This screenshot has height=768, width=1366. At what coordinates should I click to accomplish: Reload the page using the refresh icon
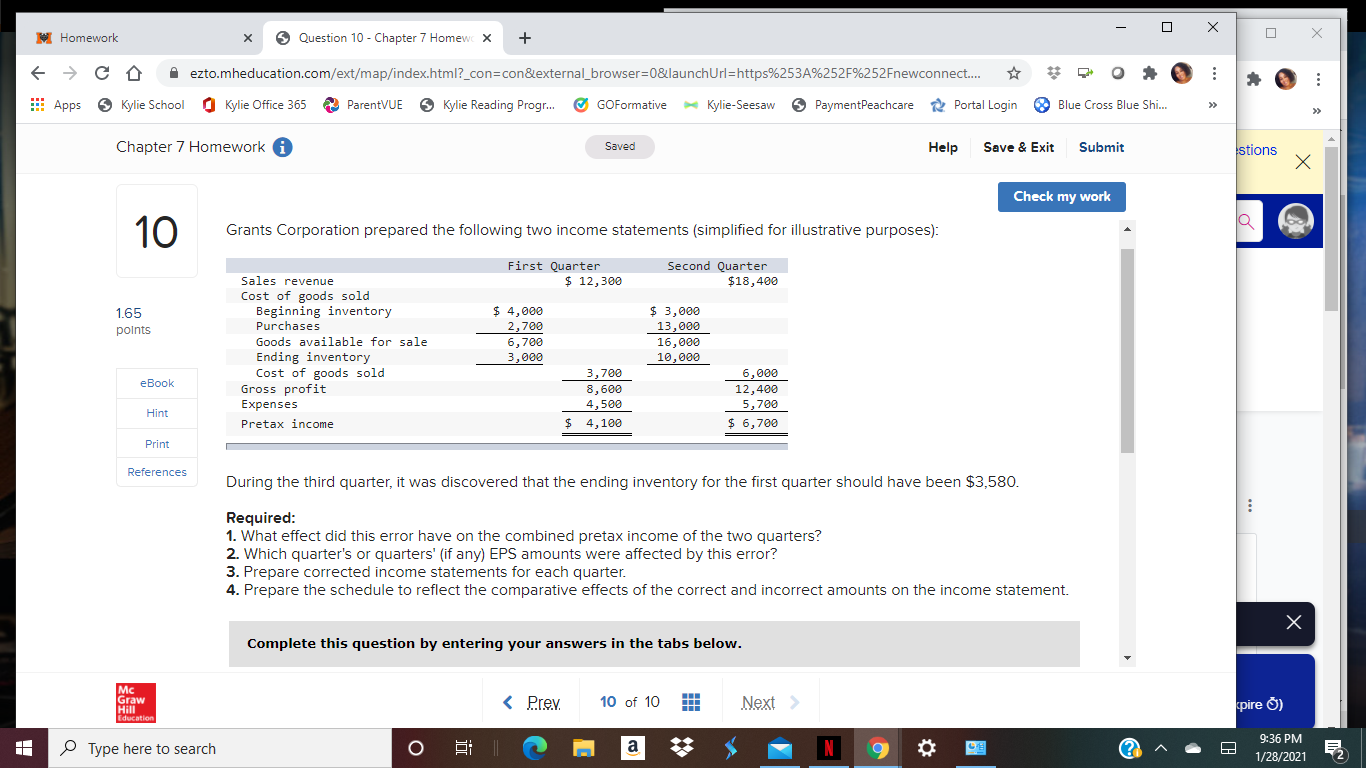coord(104,74)
